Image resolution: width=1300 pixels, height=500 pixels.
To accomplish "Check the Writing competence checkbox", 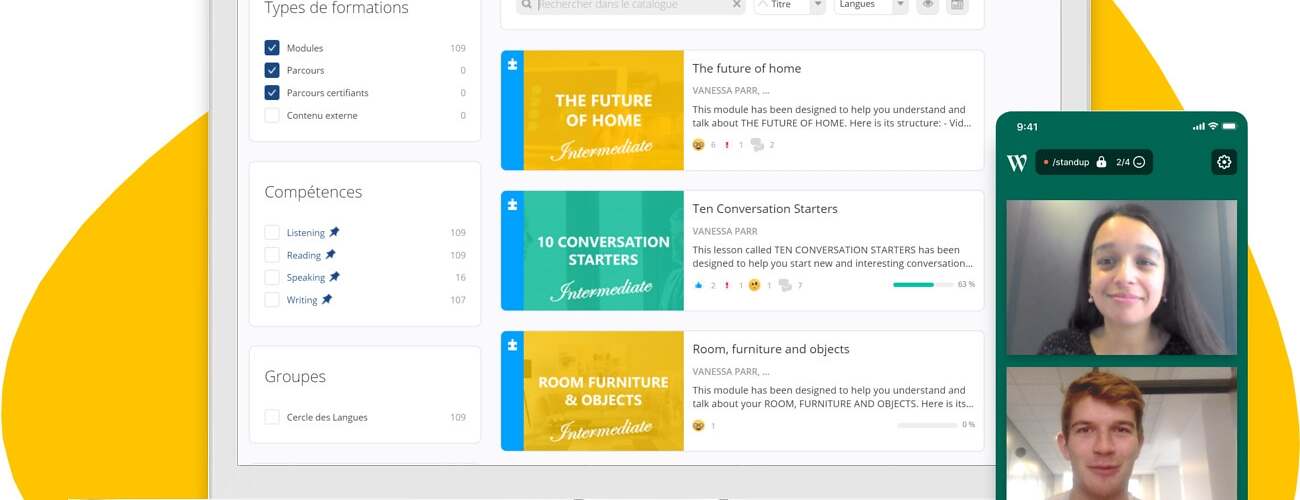I will coord(272,300).
